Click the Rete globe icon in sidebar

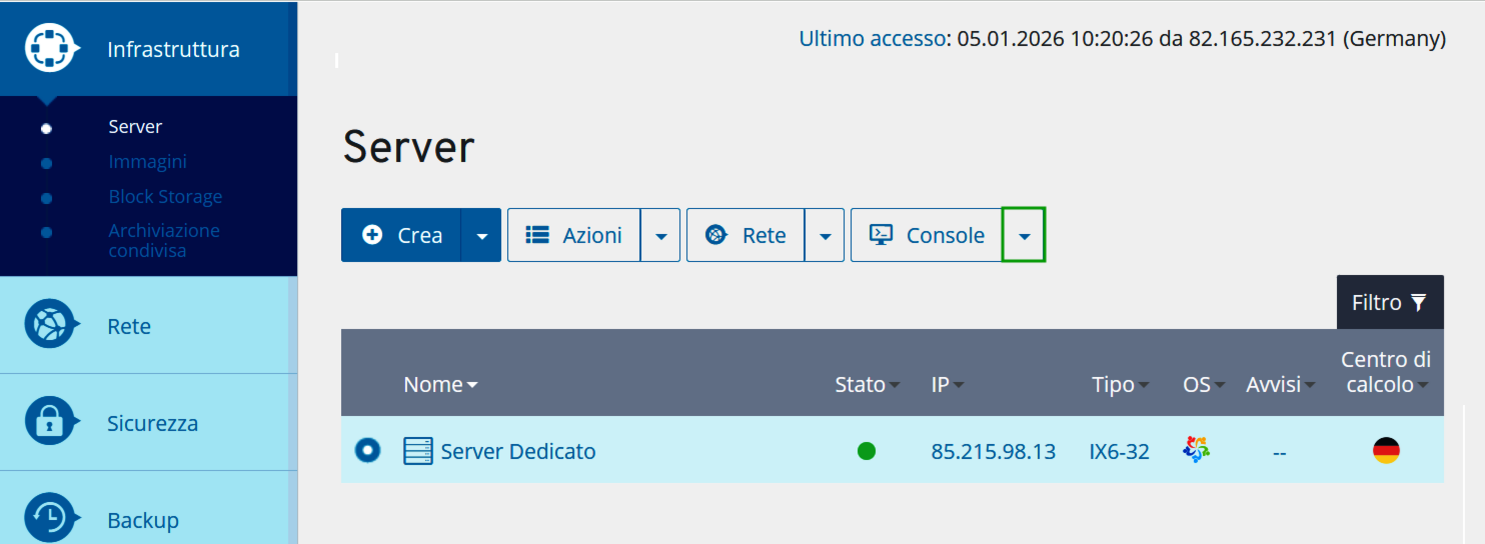50,324
